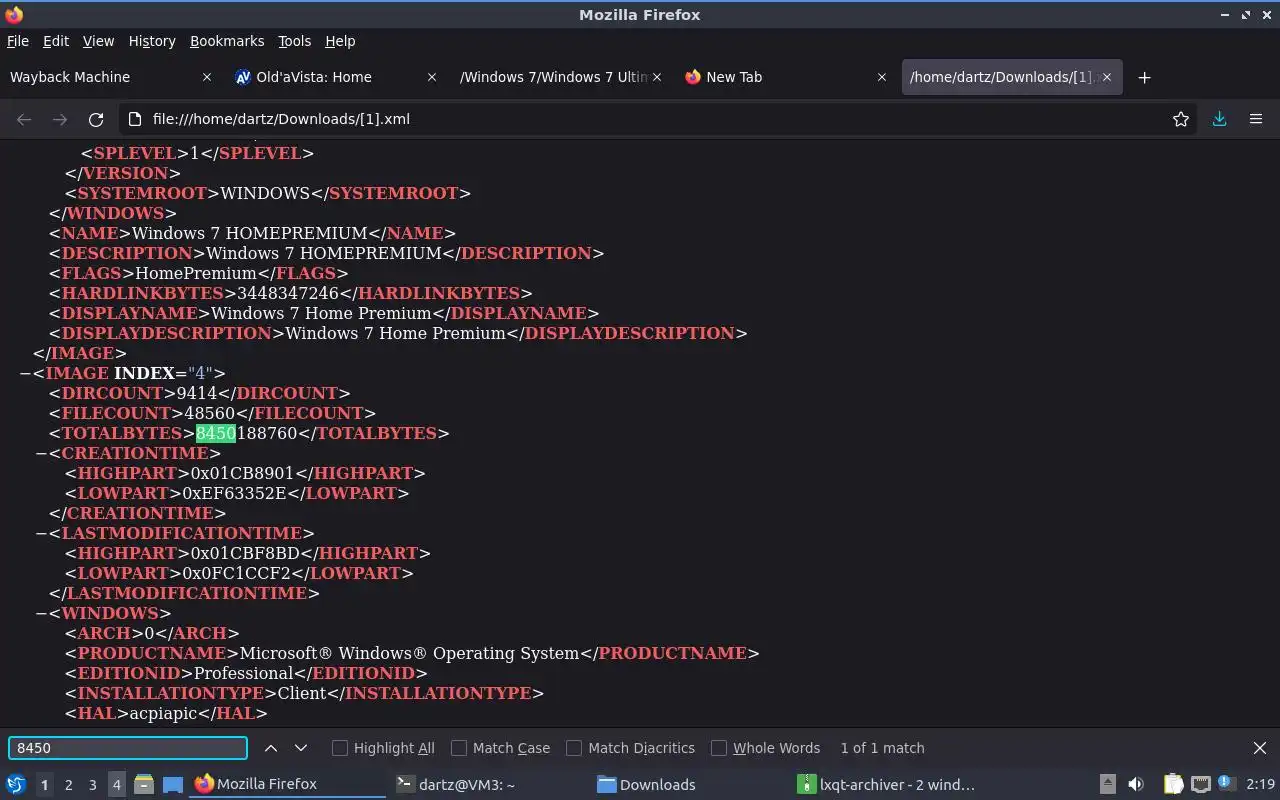Enable the Whole Words checkbox

click(x=719, y=748)
